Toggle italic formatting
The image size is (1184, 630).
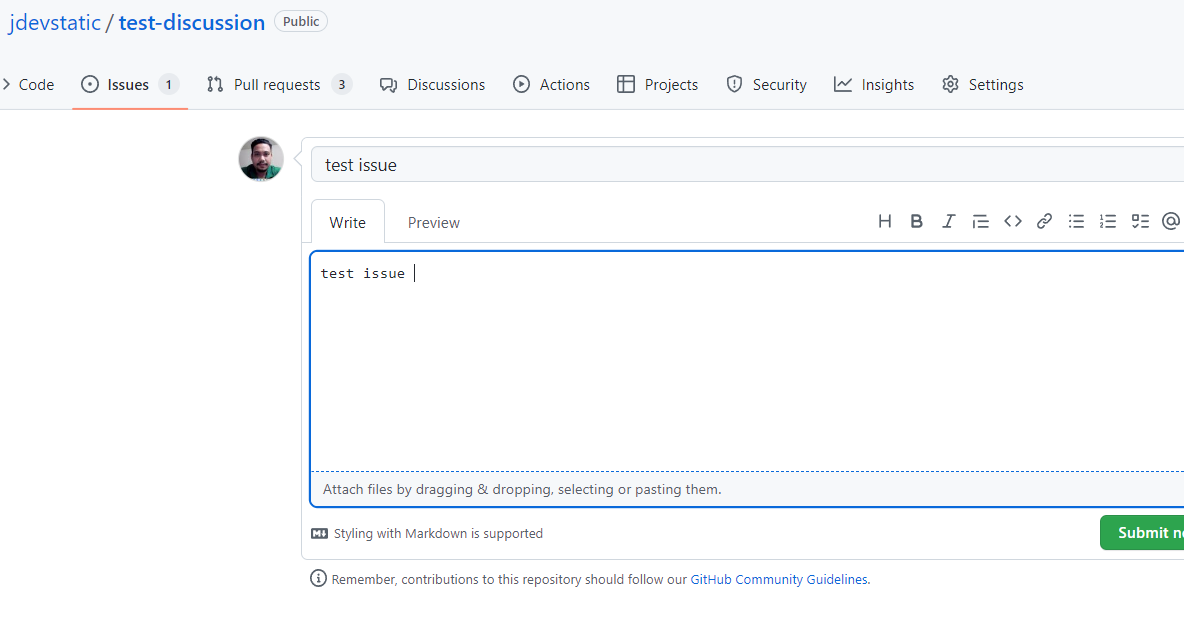click(x=948, y=221)
